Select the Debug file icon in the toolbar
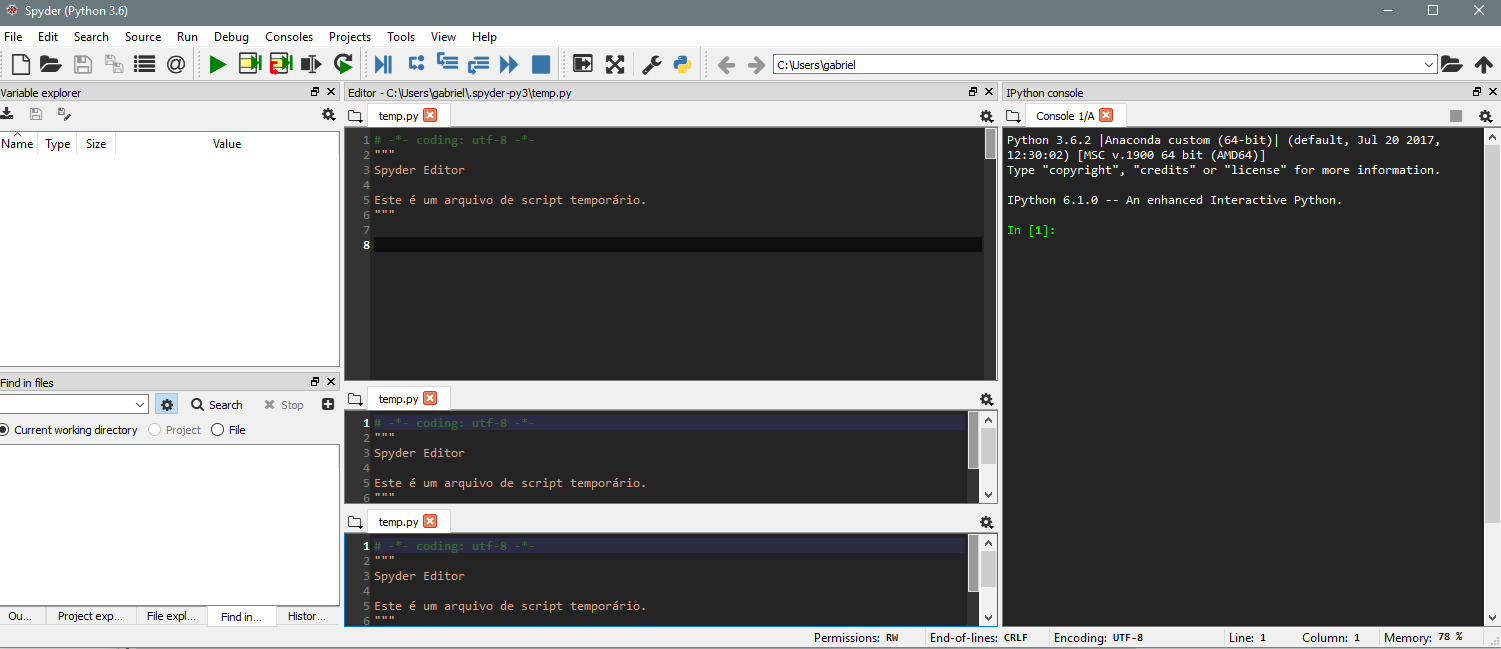Screen dimensions: 1501x649 pos(383,63)
